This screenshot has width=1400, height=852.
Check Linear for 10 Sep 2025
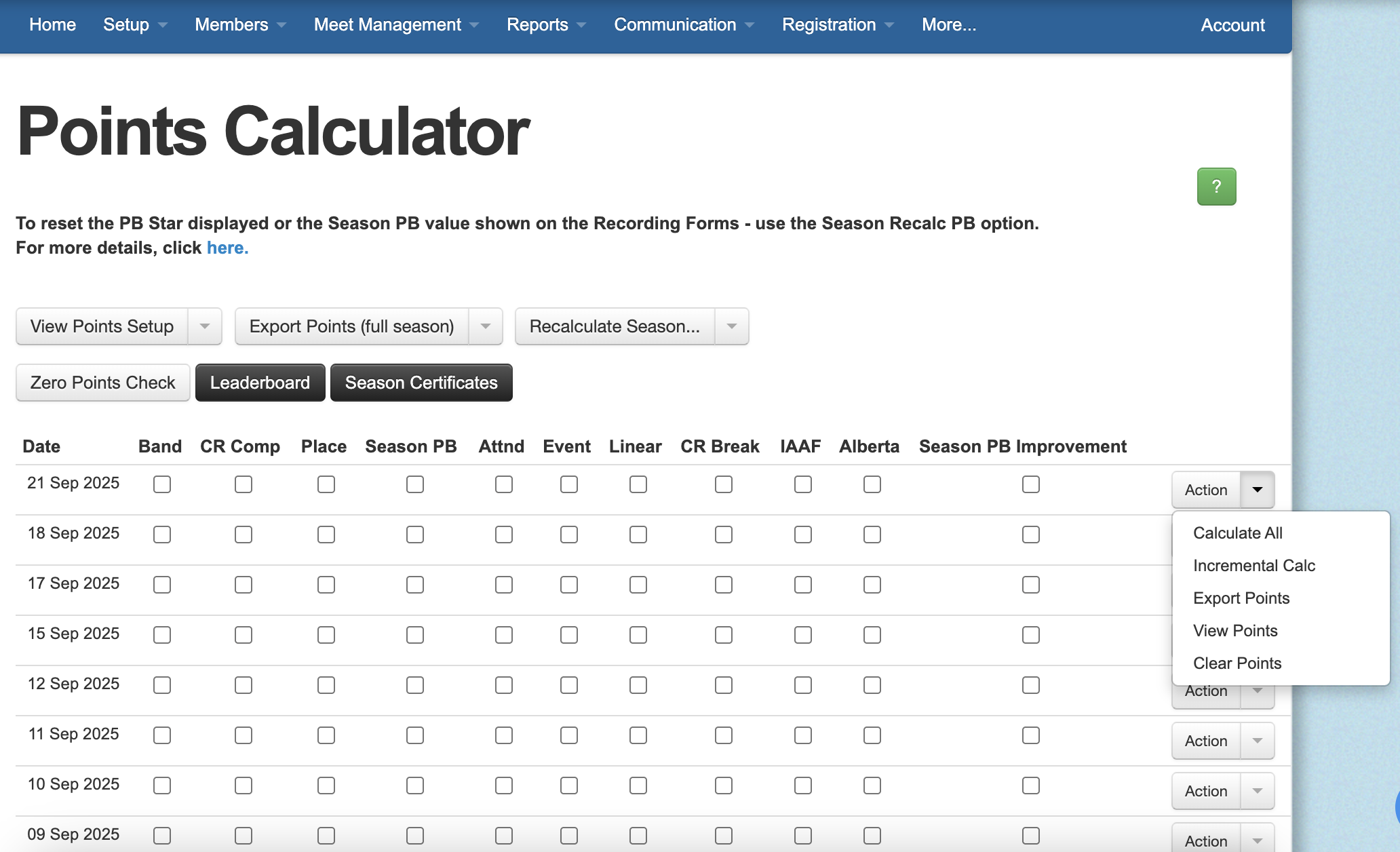click(x=638, y=786)
